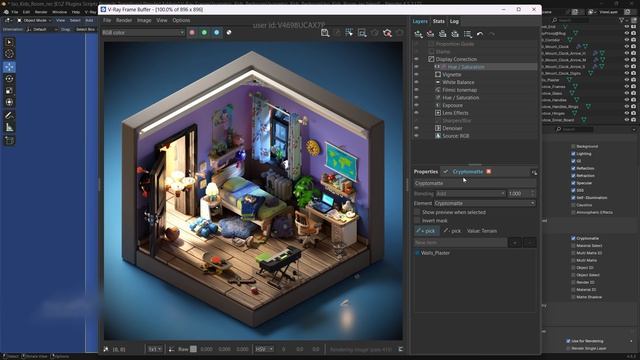Select the Blender cursor tool icon
The width and height of the screenshot is (640, 360).
pyautogui.click(x=9, y=54)
